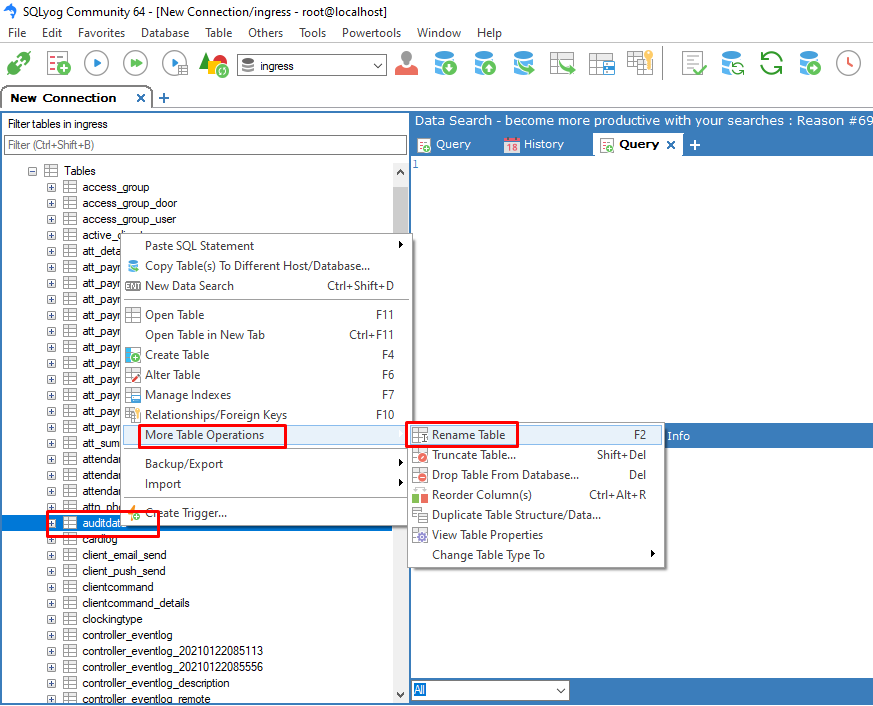Click the table with key icon

click(640, 62)
